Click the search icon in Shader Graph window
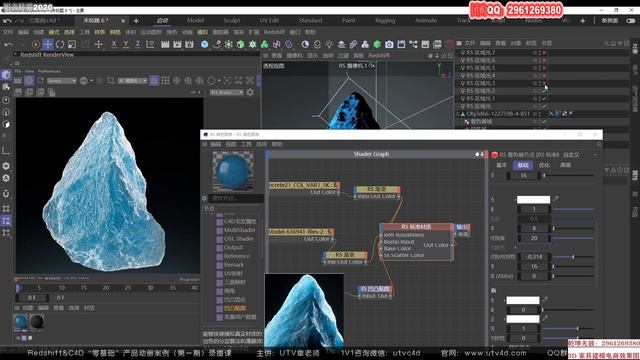 (599, 144)
